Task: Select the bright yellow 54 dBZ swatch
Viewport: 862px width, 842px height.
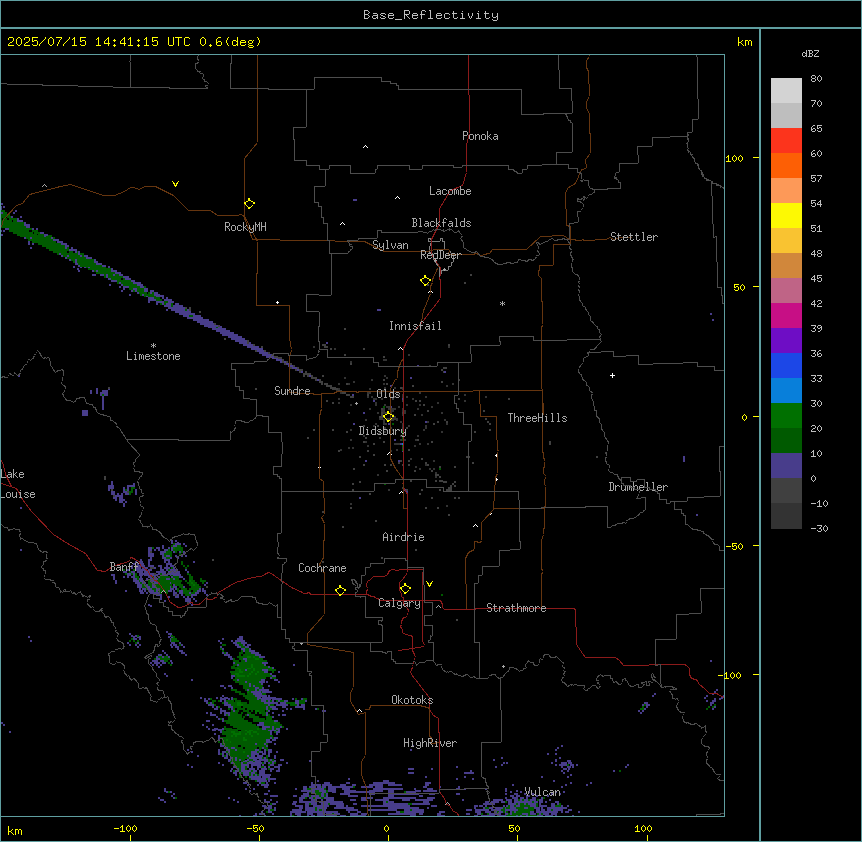Action: pos(786,215)
